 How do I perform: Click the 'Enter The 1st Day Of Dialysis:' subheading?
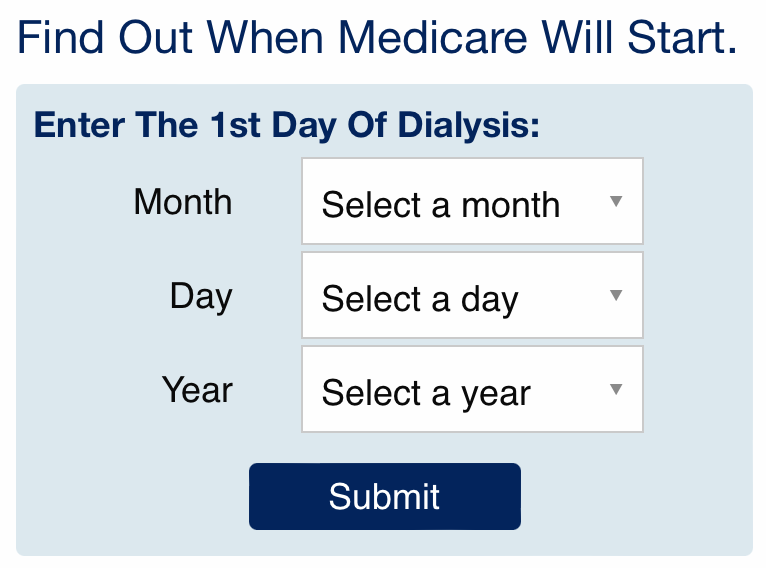point(287,126)
